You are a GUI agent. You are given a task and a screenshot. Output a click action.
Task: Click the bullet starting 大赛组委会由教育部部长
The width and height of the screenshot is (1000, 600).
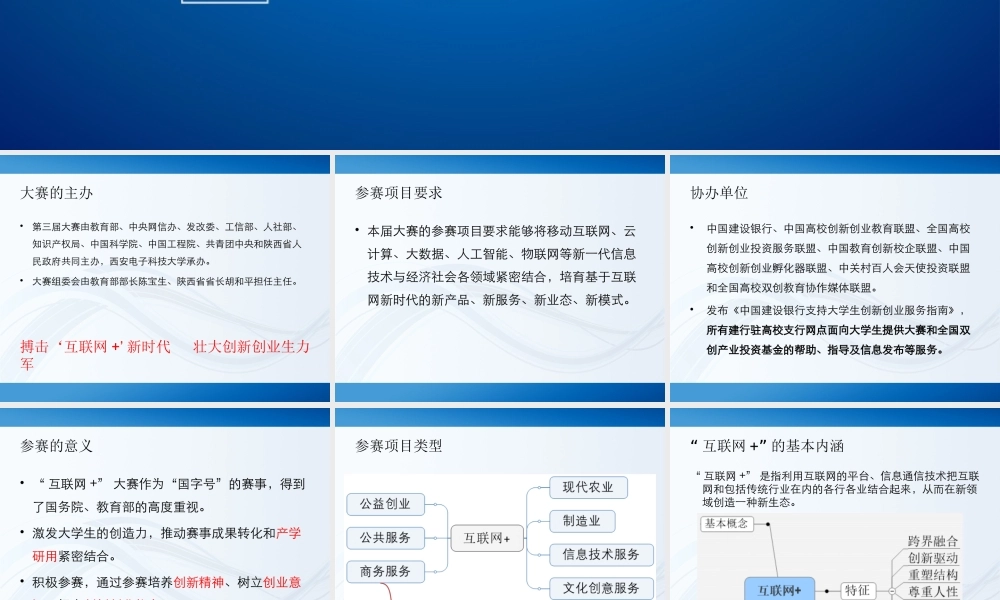(x=165, y=281)
